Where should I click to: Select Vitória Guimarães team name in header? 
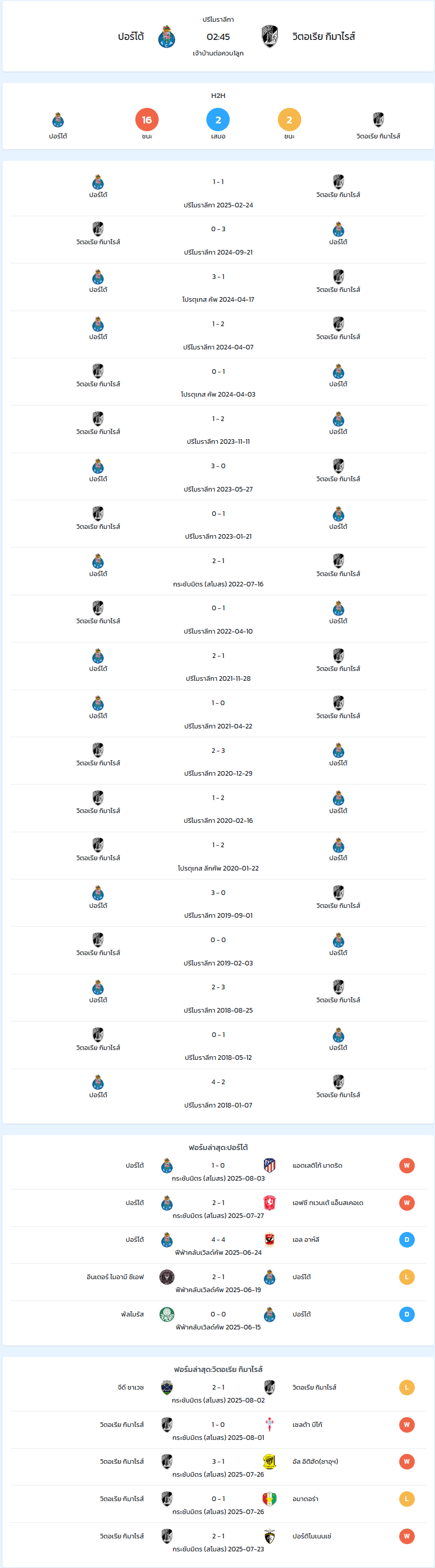[x=324, y=36]
